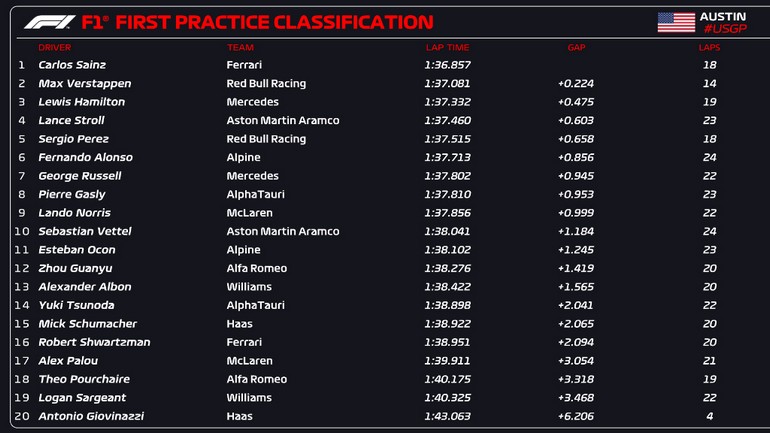The width and height of the screenshot is (770, 433).
Task: Select Lando Norris's gap of +0.999
Action: click(576, 213)
